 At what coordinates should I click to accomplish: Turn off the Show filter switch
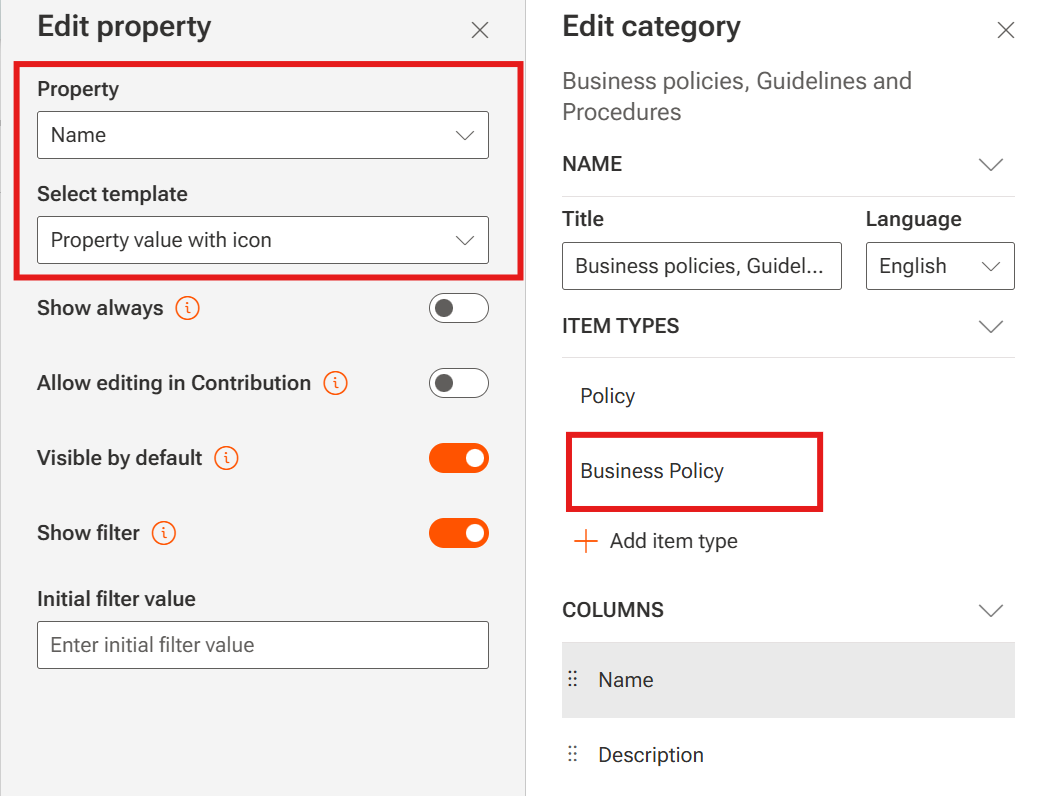point(458,533)
